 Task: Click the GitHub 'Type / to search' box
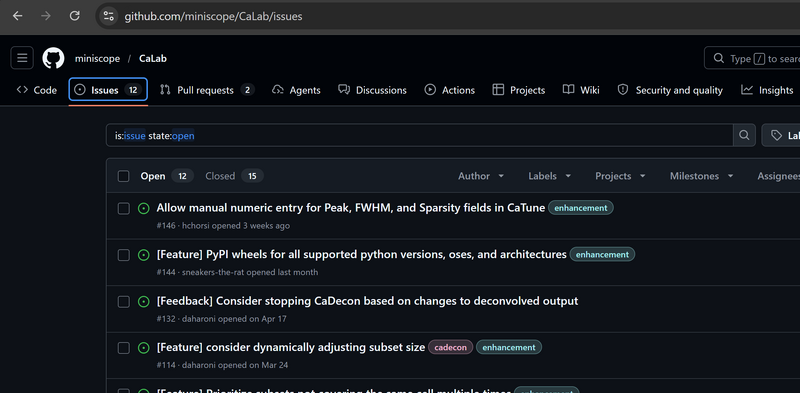click(x=752, y=58)
